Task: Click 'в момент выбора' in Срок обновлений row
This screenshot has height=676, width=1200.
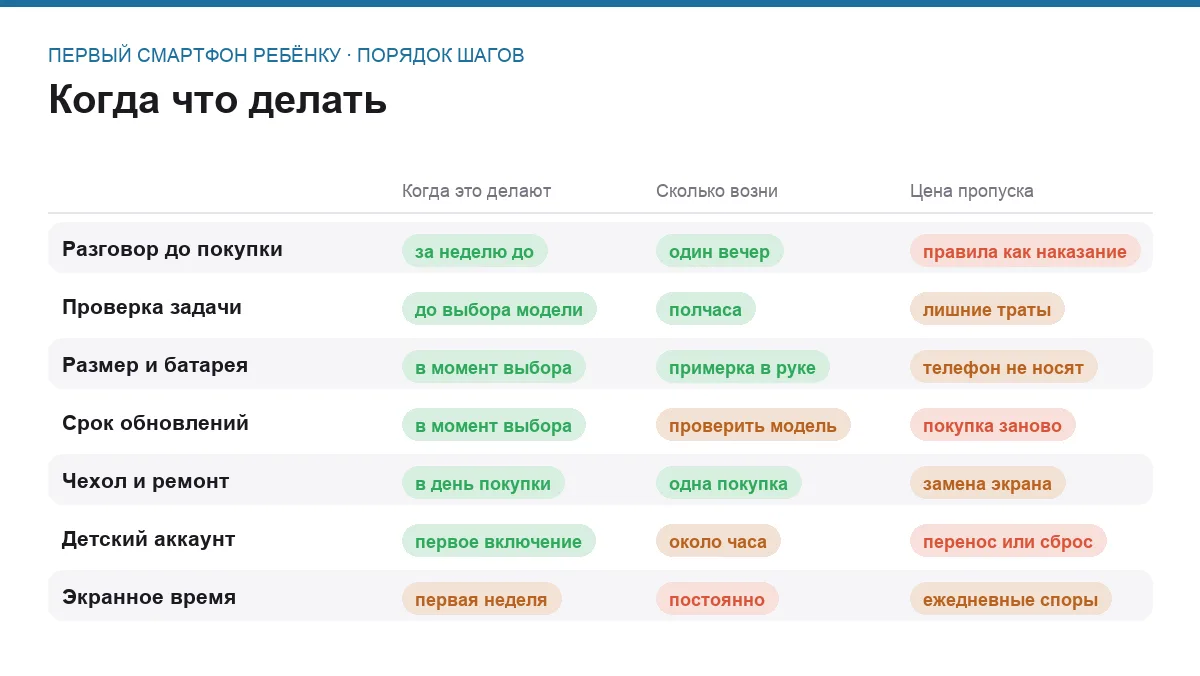Action: click(494, 425)
